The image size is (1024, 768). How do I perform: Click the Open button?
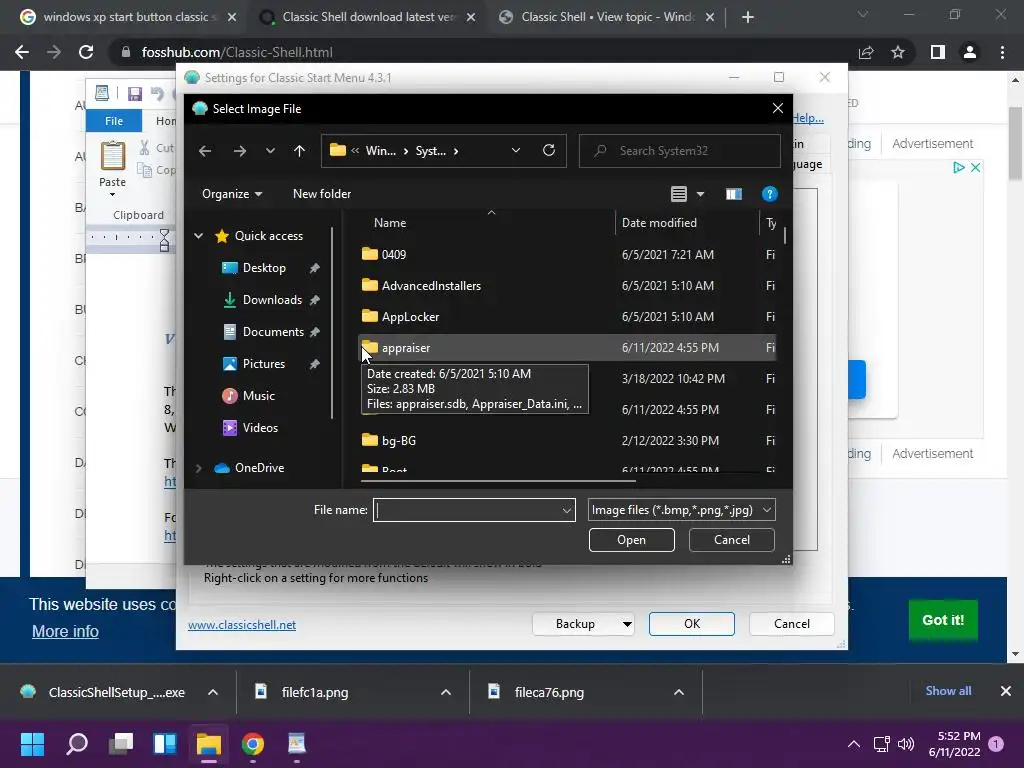(x=632, y=540)
